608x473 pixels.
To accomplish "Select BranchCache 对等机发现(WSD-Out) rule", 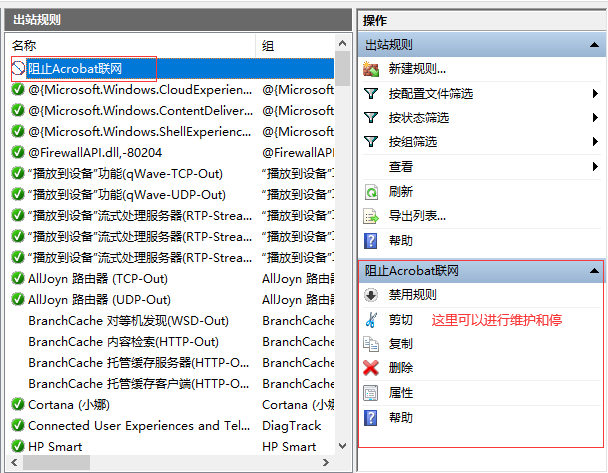I will coord(128,321).
